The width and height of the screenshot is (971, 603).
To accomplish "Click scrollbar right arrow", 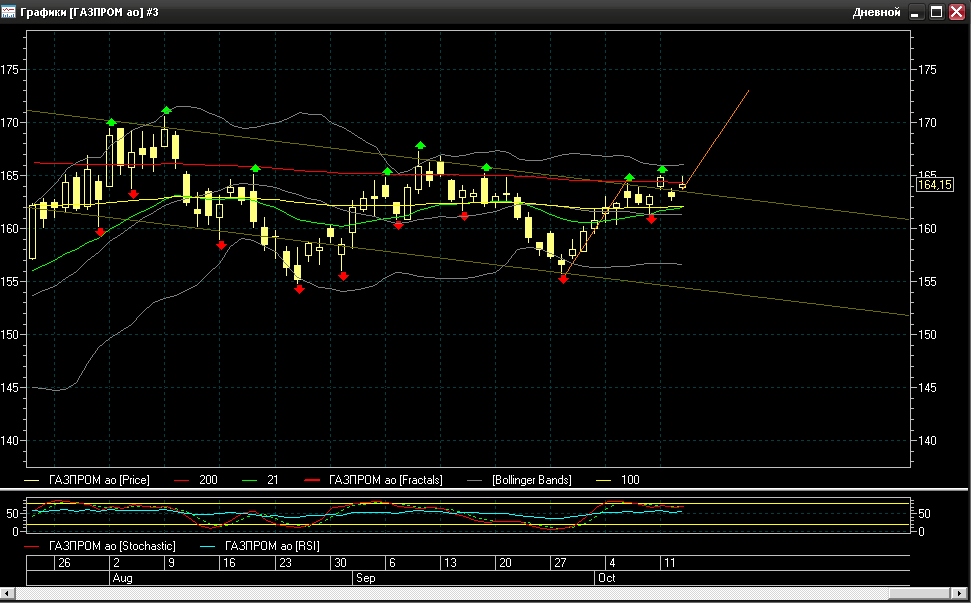I will (959, 594).
